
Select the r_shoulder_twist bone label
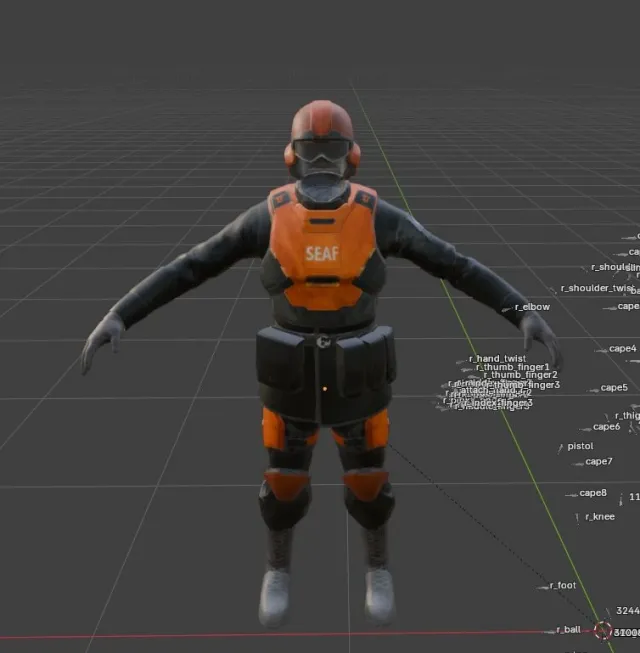pyautogui.click(x=598, y=288)
